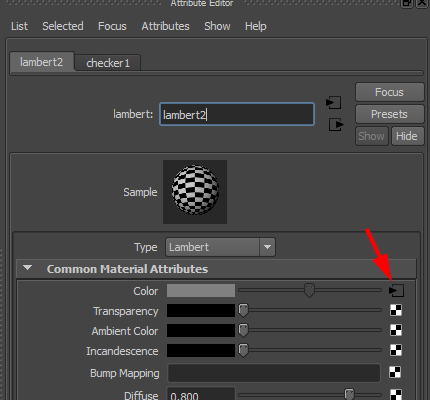Screen dimensions: 430x400
Task: Open the Help menu
Action: 256,26
